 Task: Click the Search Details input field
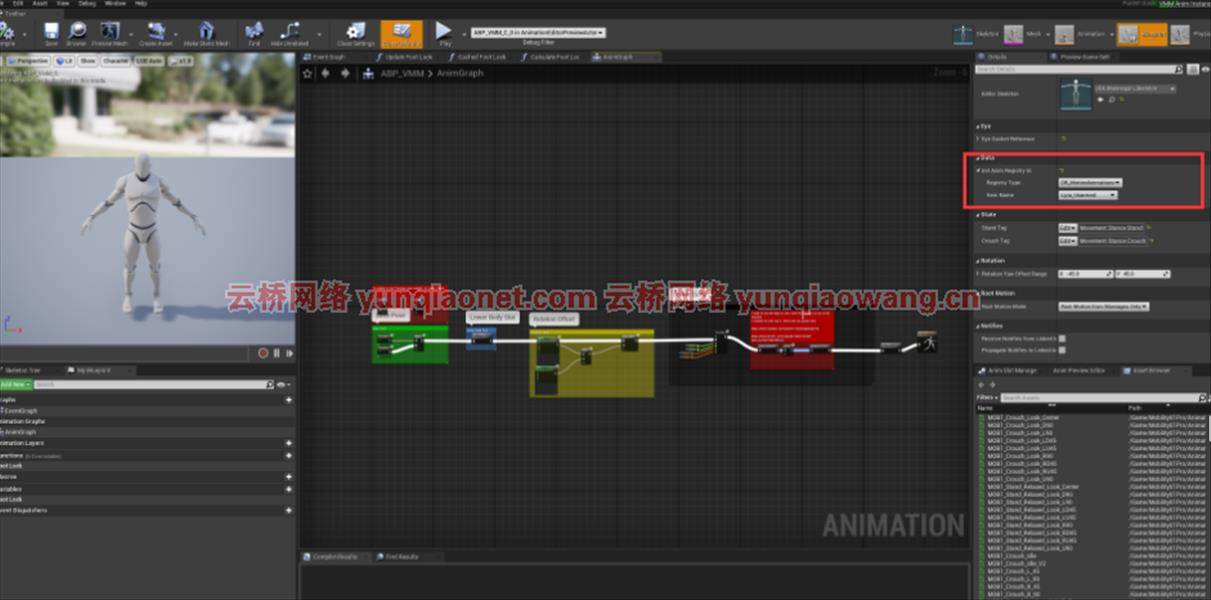[x=1078, y=69]
